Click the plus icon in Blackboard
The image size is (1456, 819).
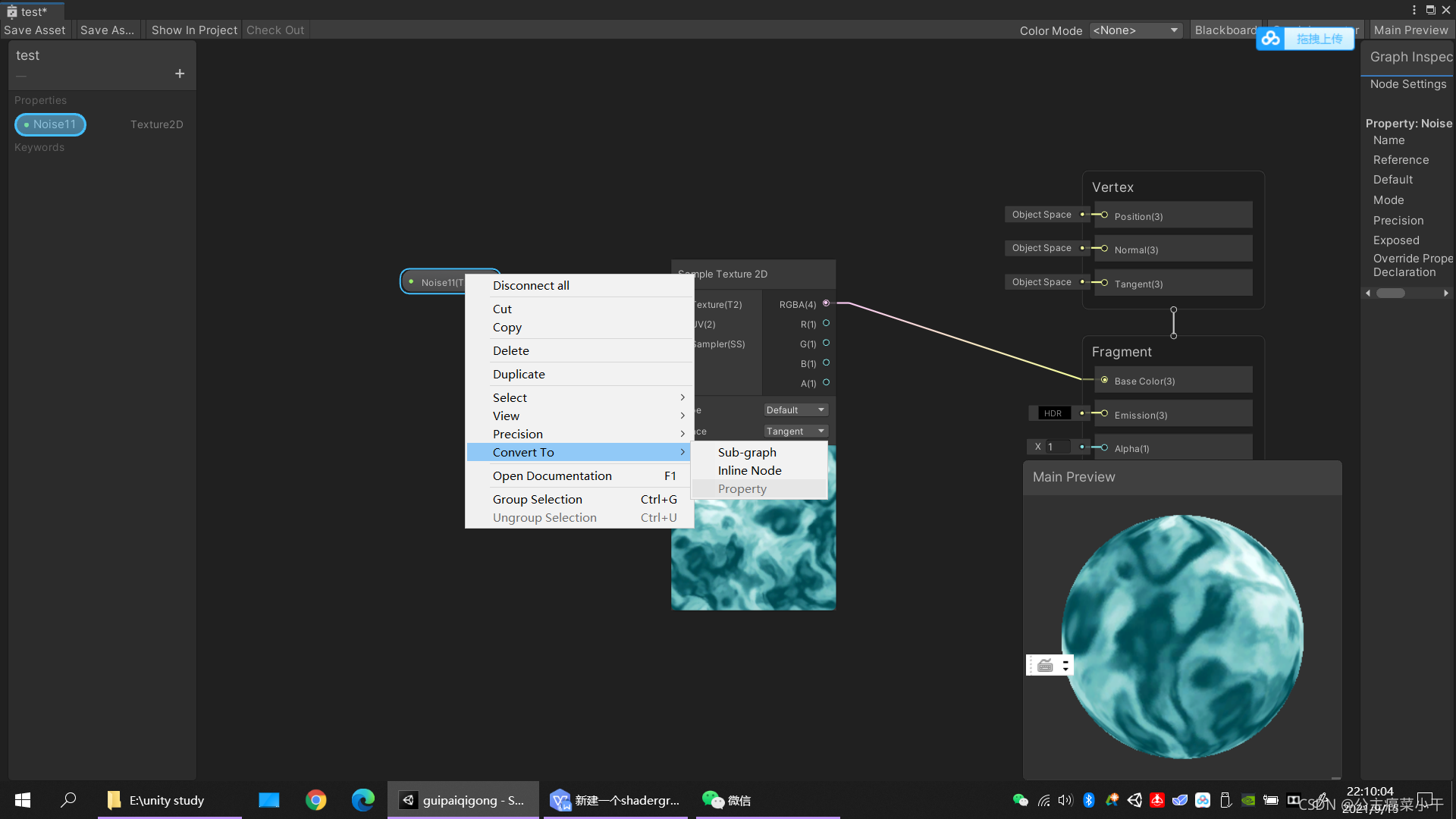coord(180,74)
